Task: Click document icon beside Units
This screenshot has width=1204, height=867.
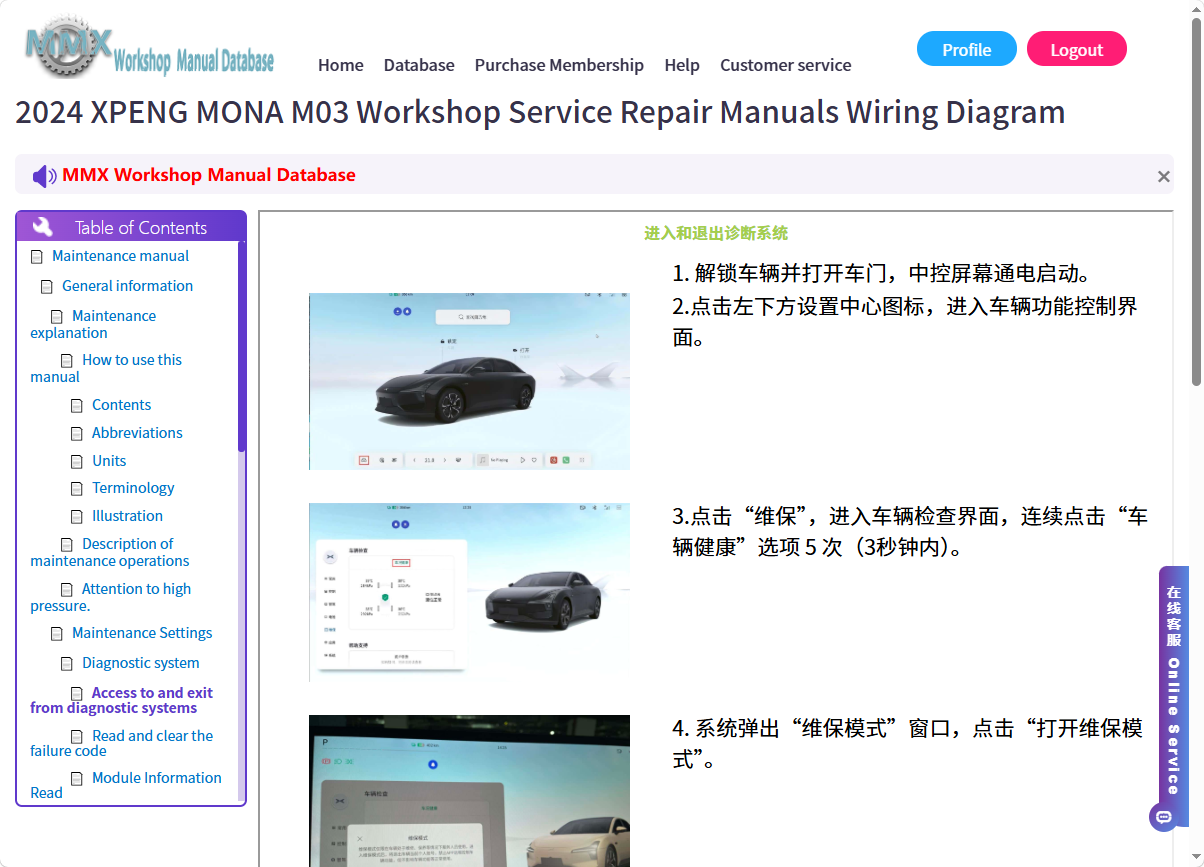Action: coord(77,462)
